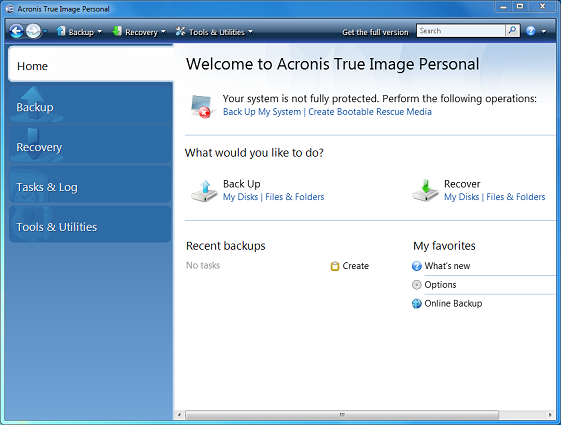Click the Recover disk icon
Viewport: 561px width, 425px height.
tap(425, 191)
